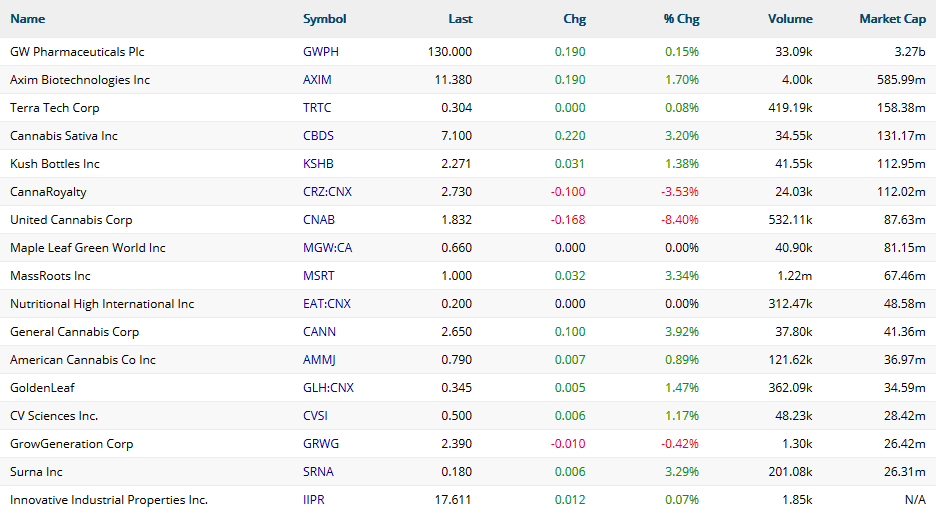The image size is (936, 513).
Task: Click market cap 585.99m for Axim
Action: 901,80
